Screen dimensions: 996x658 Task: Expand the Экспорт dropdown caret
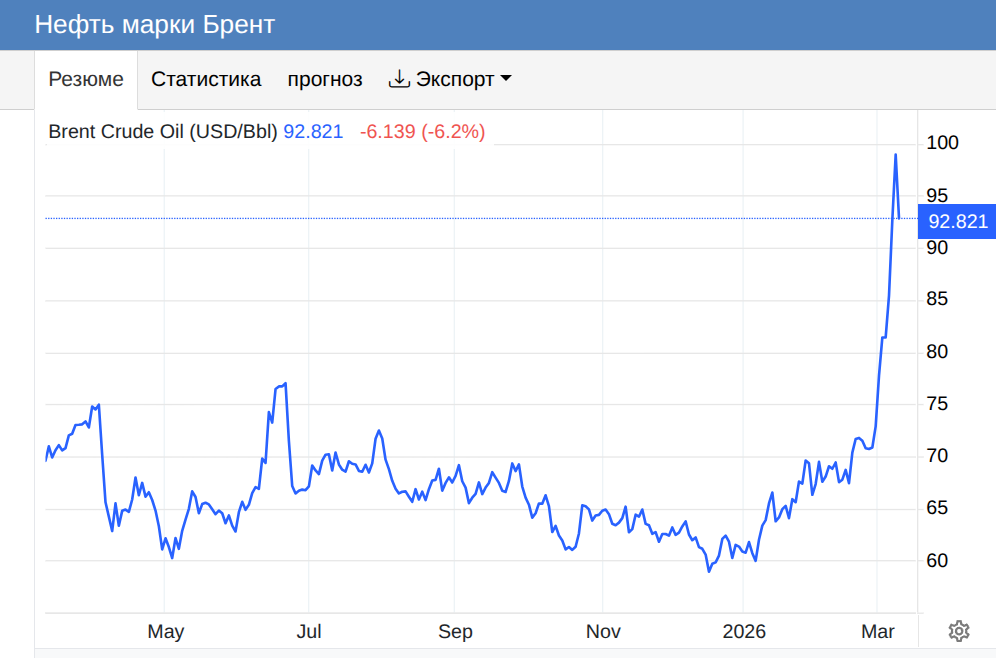pyautogui.click(x=505, y=79)
